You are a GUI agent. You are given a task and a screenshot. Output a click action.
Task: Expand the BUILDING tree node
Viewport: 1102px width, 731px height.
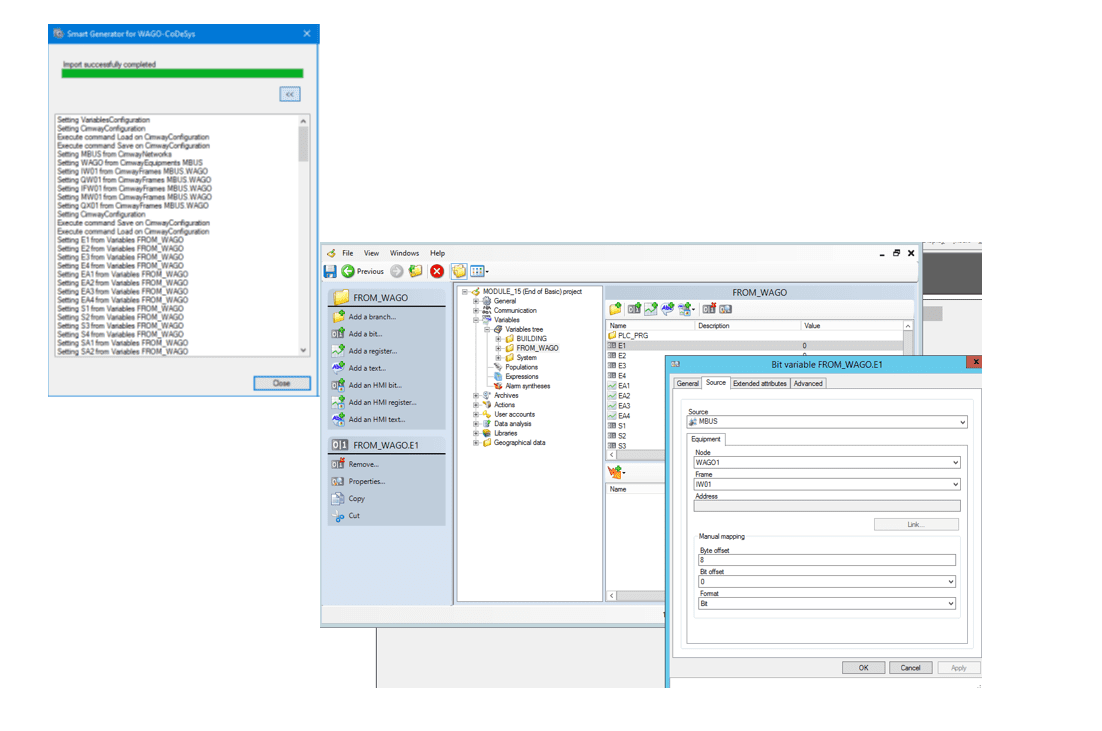(498, 339)
